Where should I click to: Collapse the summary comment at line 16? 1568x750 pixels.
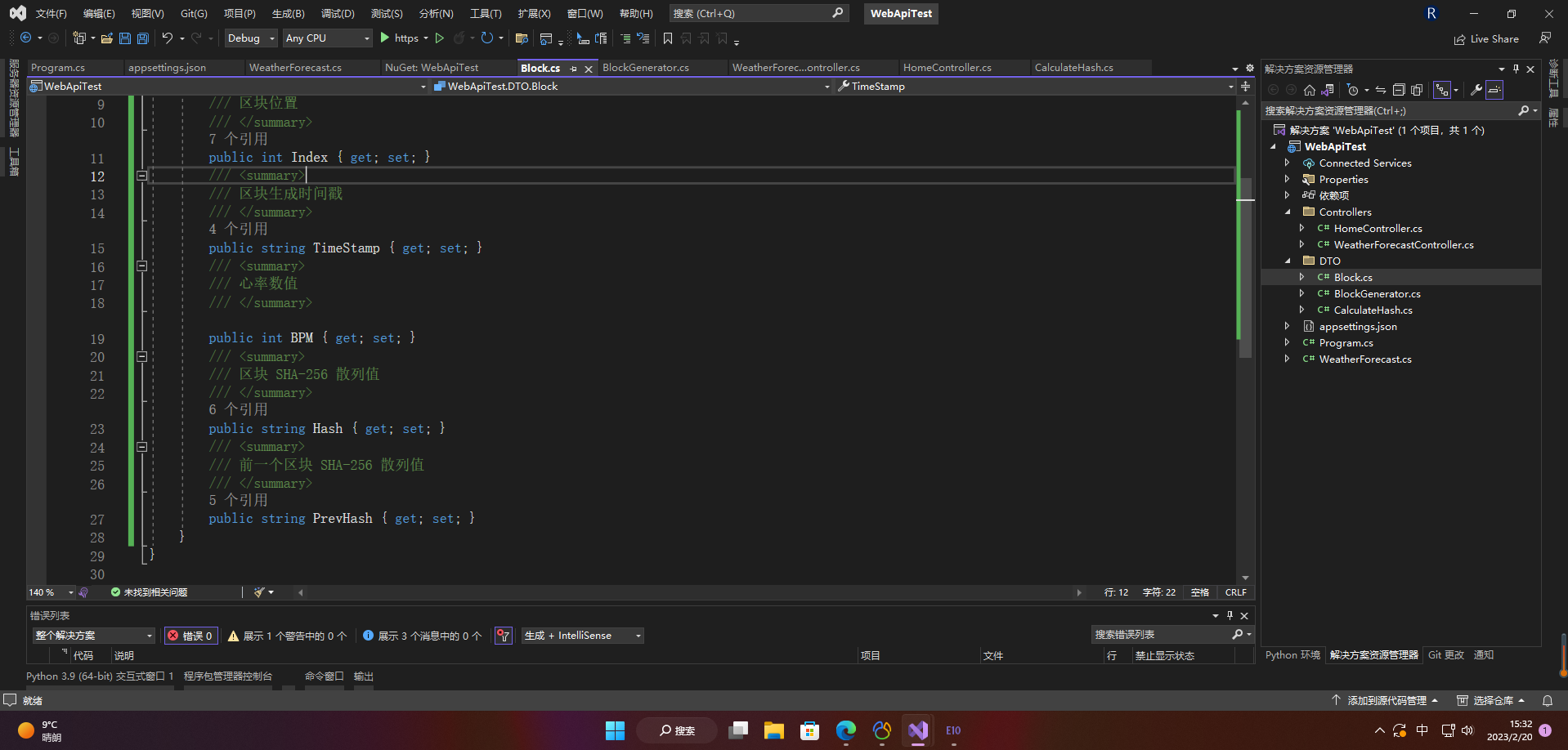(x=141, y=266)
